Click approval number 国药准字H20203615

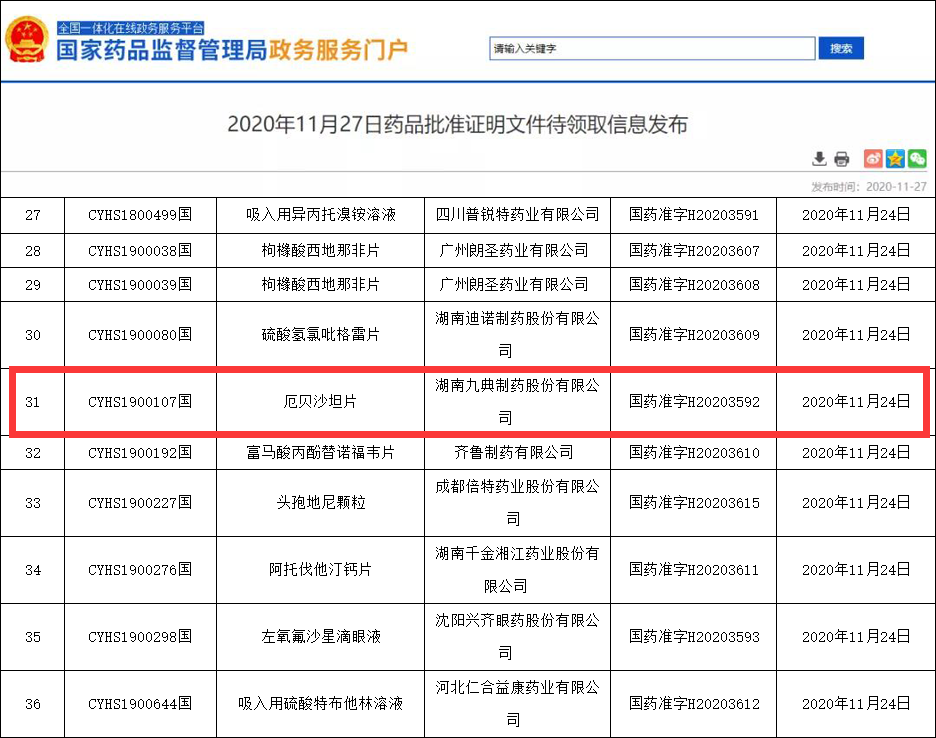(x=694, y=503)
